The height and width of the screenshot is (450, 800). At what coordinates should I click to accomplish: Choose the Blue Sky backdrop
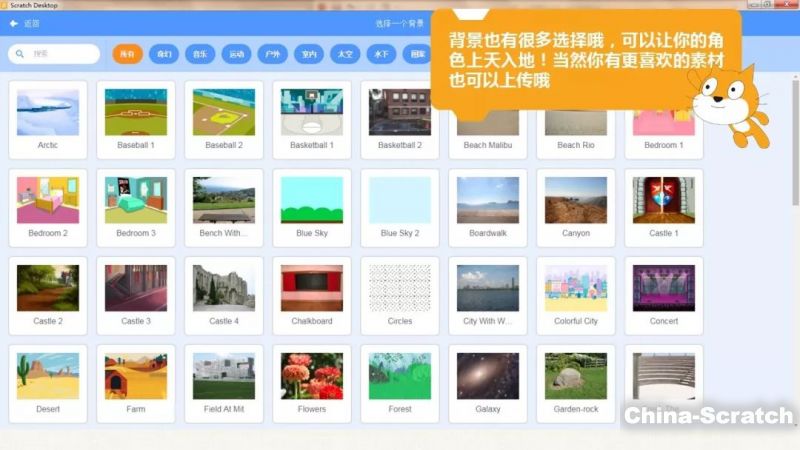click(x=312, y=206)
